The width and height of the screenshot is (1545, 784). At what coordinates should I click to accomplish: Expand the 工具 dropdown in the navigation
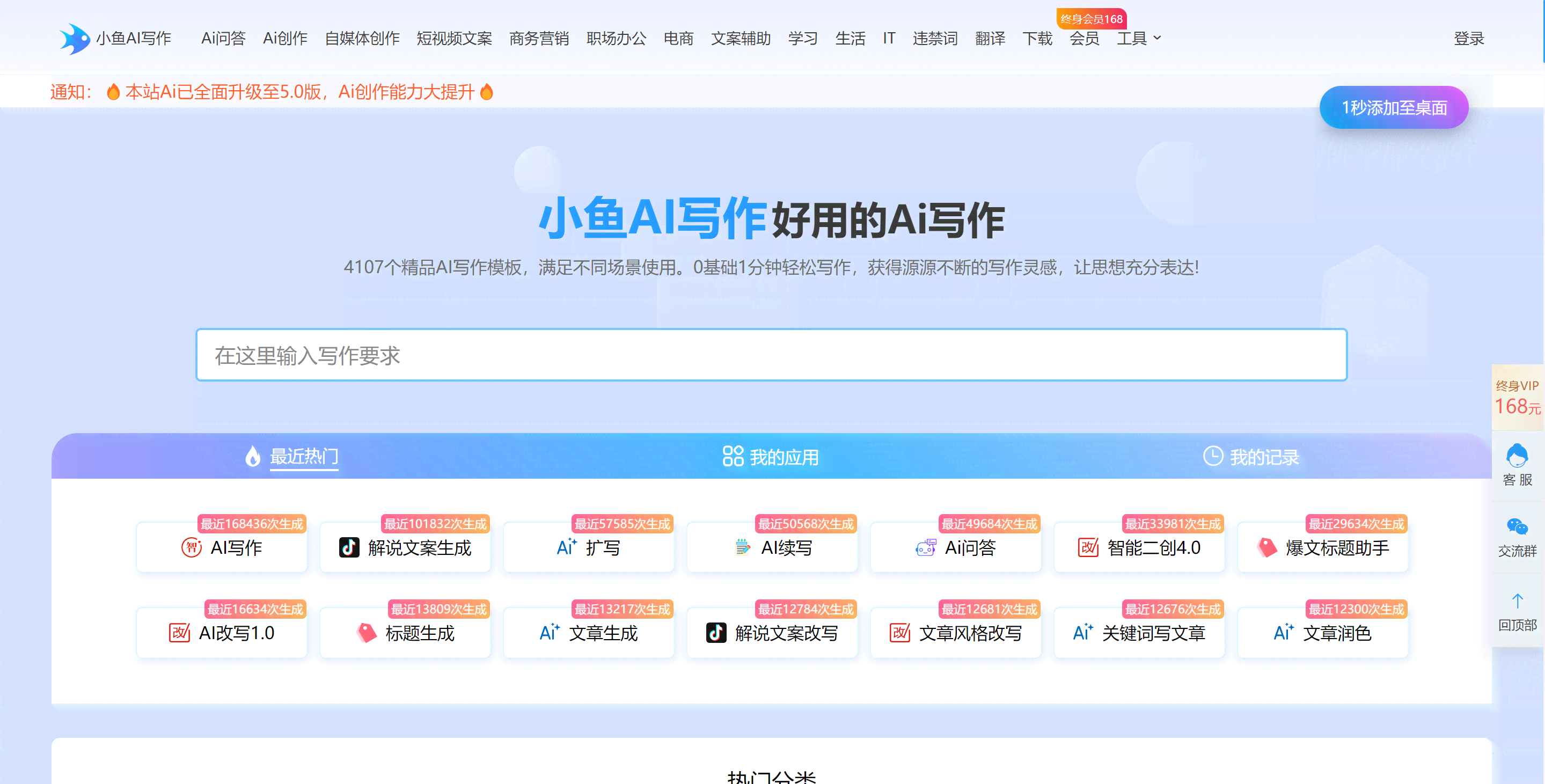click(x=1139, y=39)
